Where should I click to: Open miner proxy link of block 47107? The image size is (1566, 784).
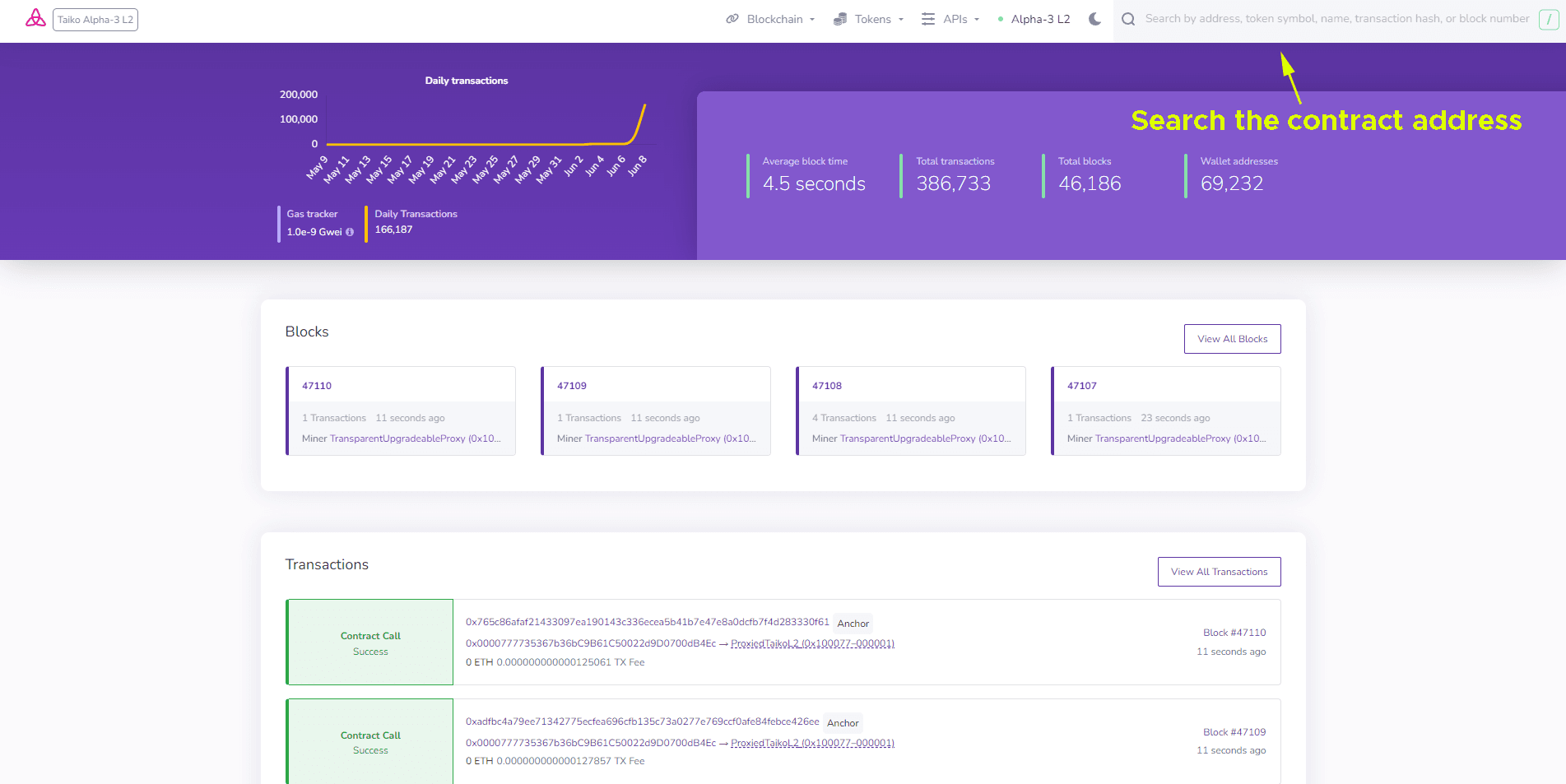1181,438
